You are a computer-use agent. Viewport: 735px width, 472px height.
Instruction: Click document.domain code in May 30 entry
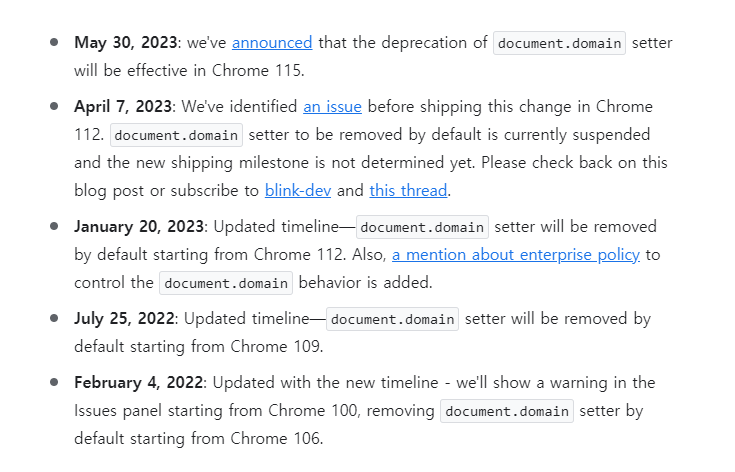pos(559,43)
